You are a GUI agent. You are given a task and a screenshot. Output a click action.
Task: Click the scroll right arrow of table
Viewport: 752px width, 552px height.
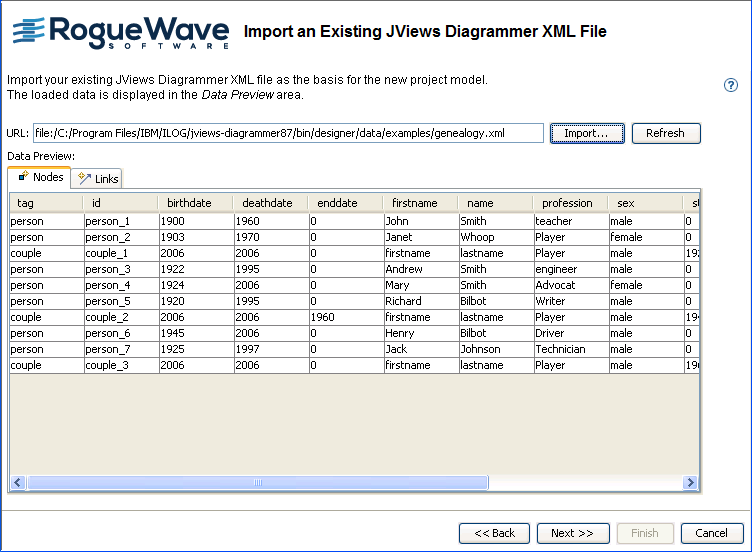(x=690, y=483)
